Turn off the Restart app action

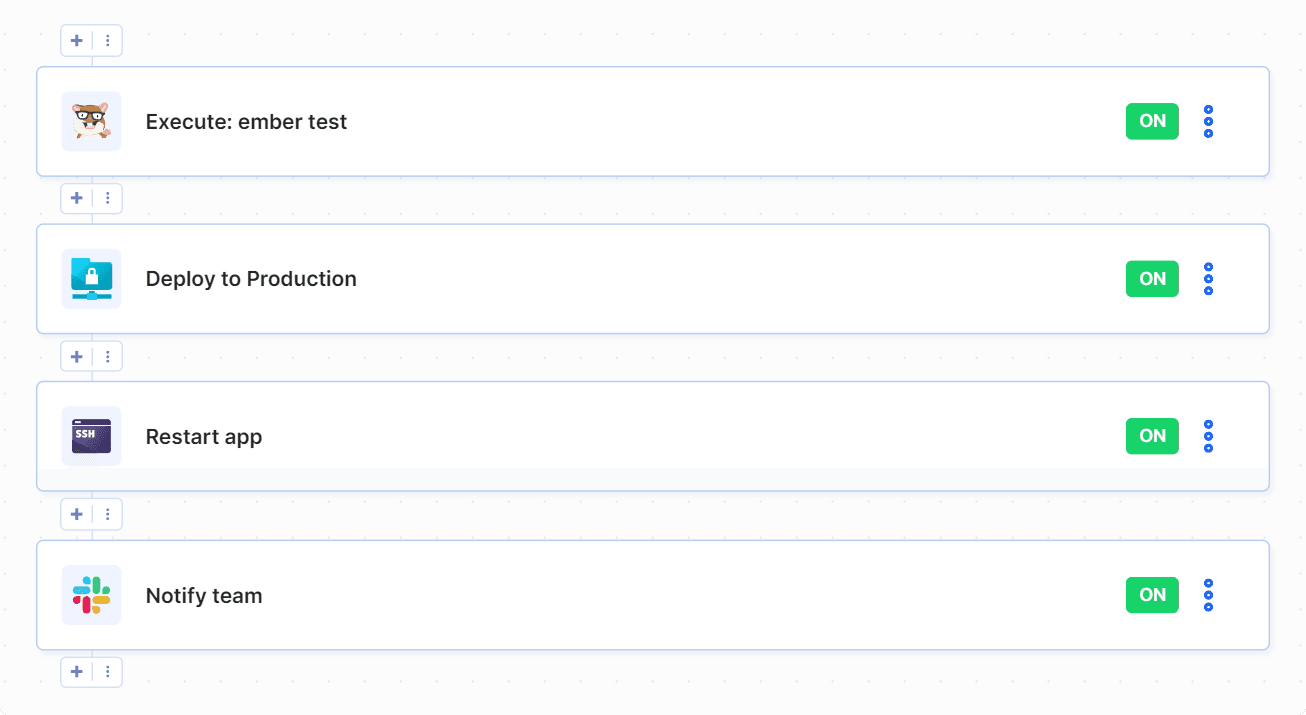pyautogui.click(x=1151, y=436)
